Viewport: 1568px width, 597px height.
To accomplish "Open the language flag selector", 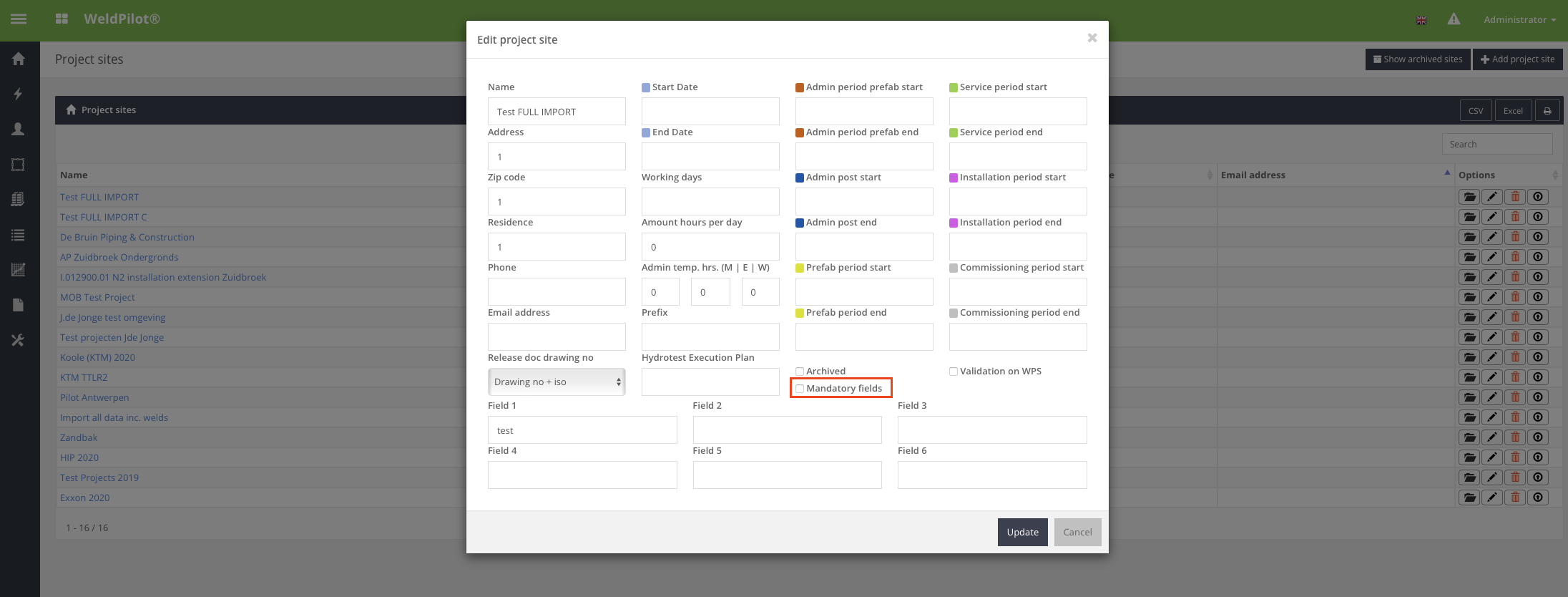I will click(x=1421, y=20).
